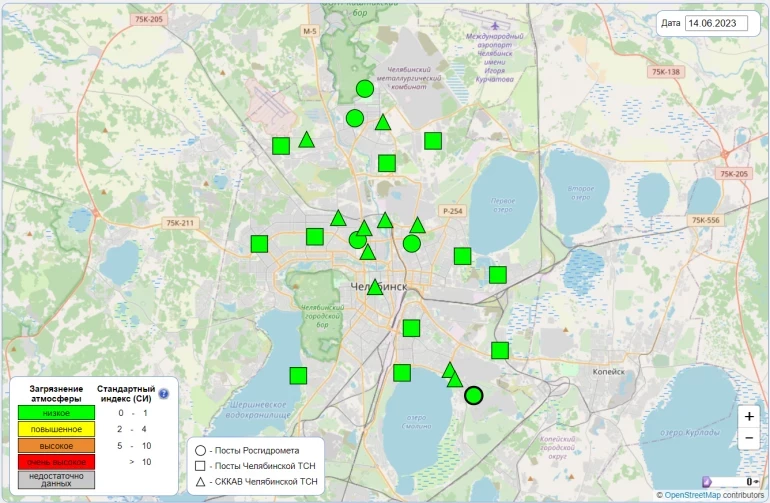
Task: Select the westernmost green square station marker
Action: (x=259, y=243)
